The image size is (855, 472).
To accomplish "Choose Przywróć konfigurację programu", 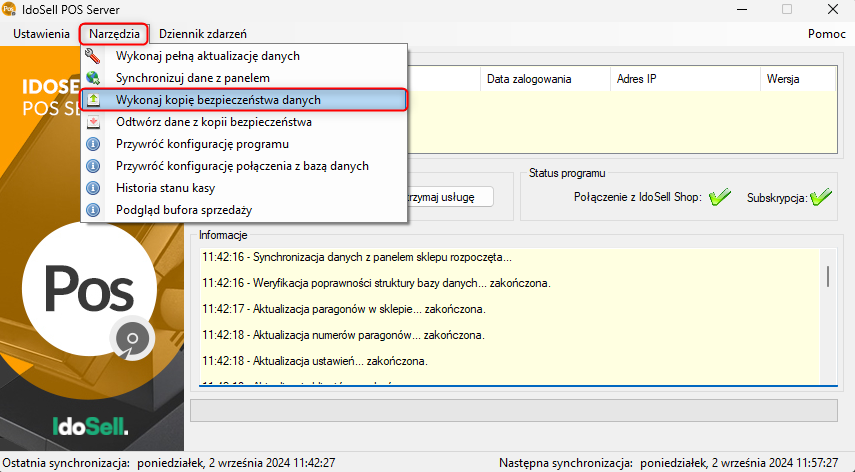I will 244,144.
